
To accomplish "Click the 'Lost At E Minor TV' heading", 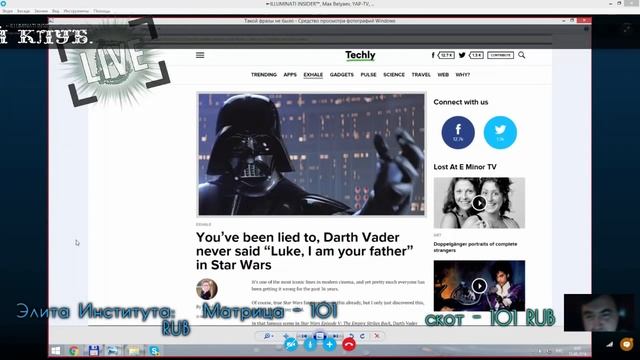I will [465, 167].
